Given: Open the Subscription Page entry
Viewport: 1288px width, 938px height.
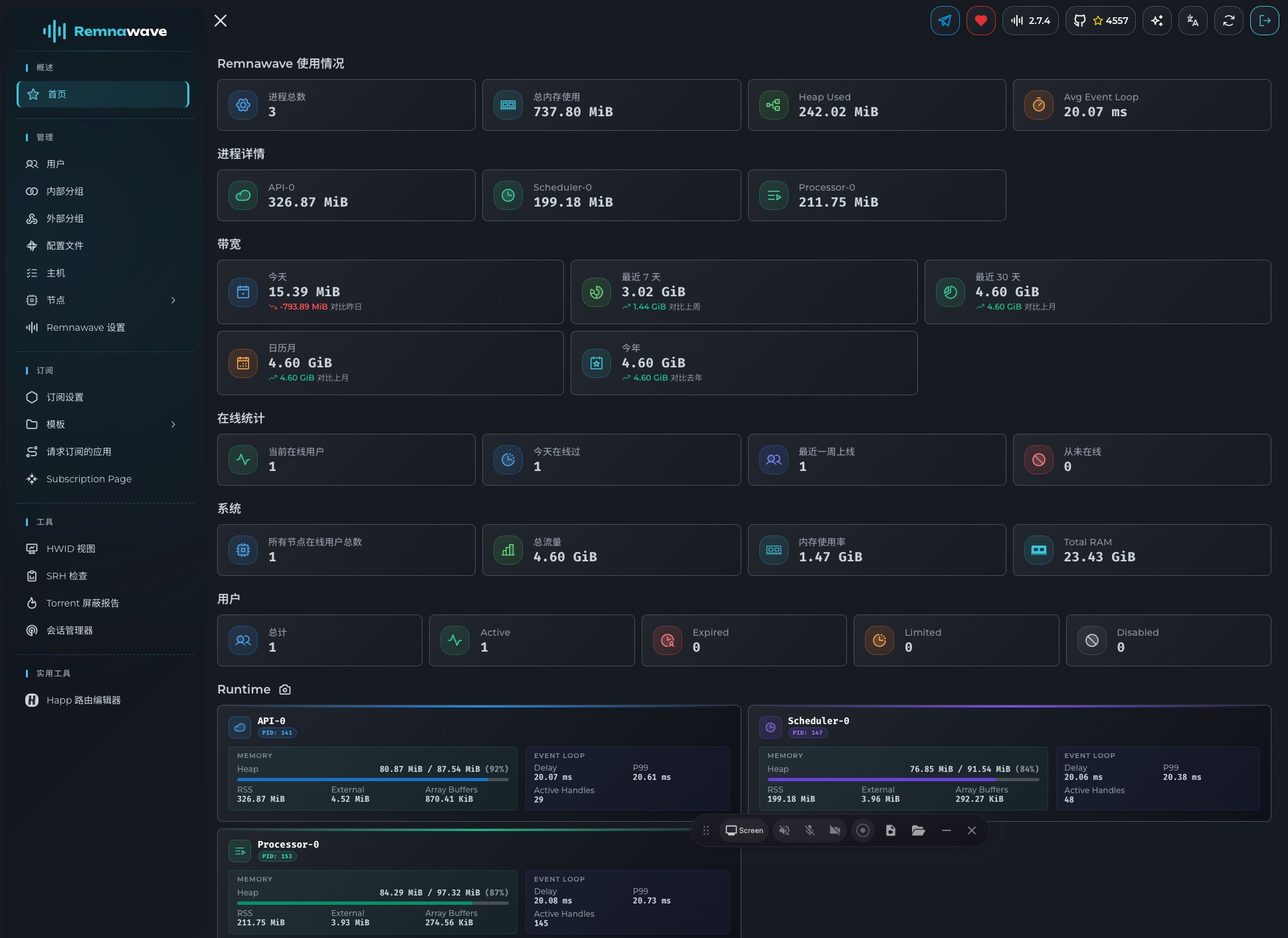Looking at the screenshot, I should pos(103,479).
